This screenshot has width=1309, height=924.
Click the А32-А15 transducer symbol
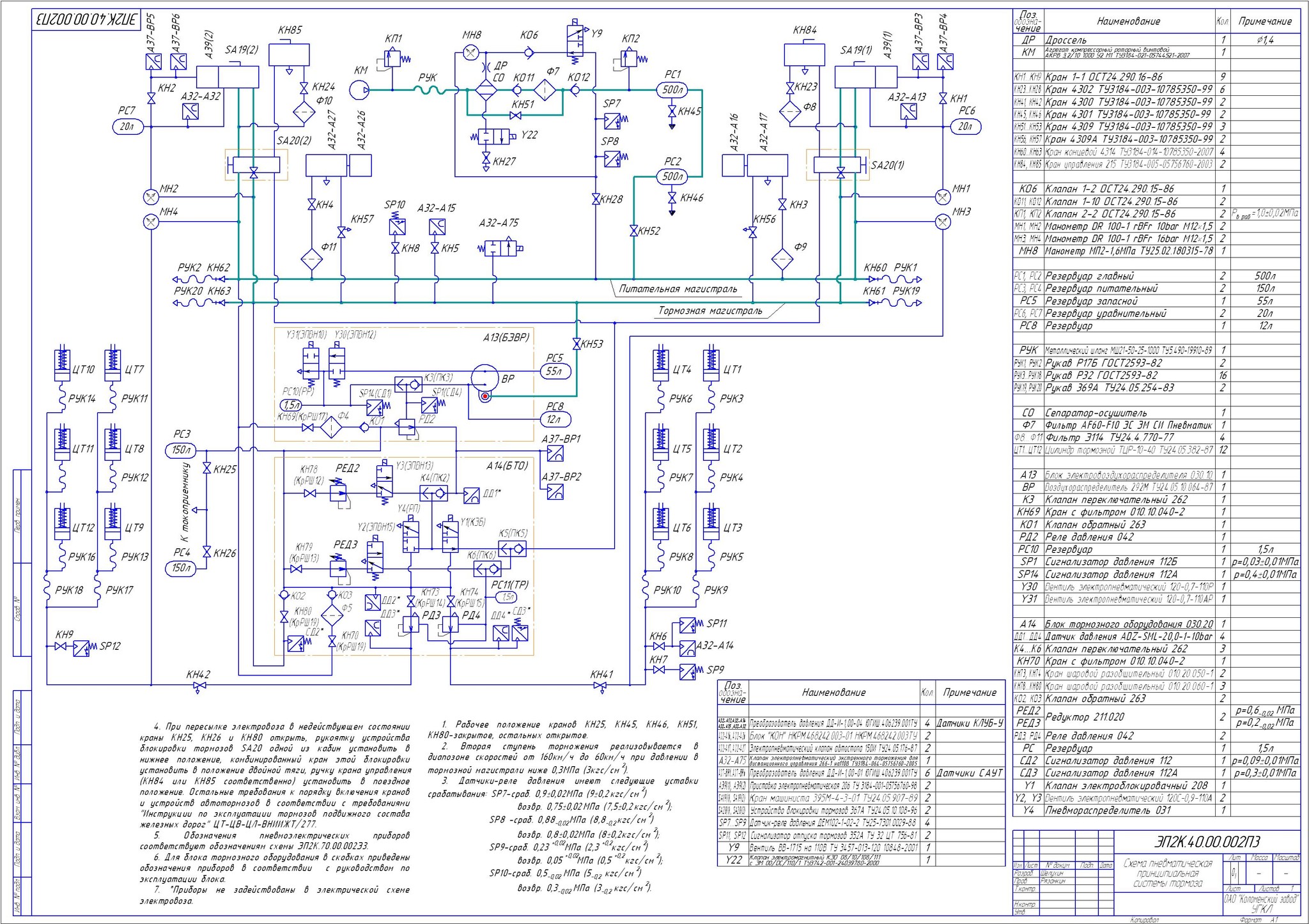(x=437, y=227)
